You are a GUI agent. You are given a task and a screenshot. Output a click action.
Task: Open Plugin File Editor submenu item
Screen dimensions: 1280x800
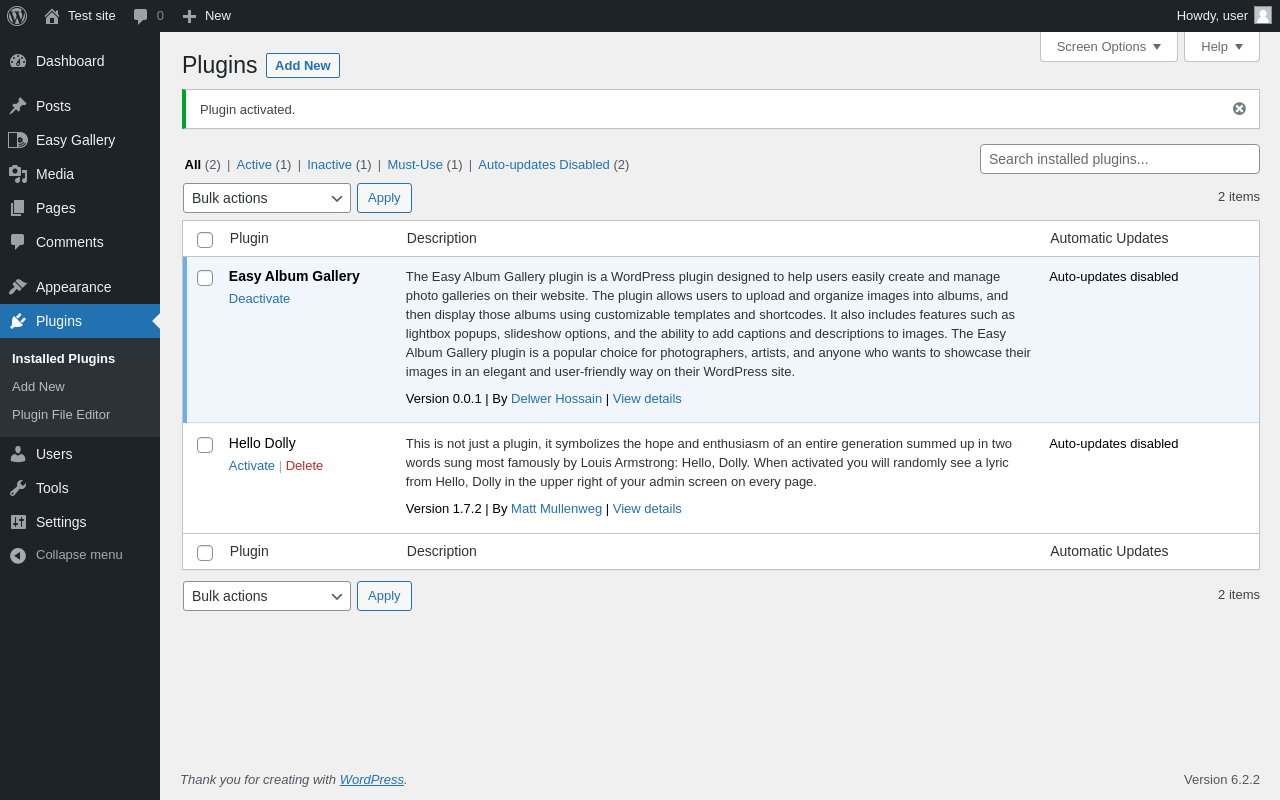pyautogui.click(x=61, y=415)
